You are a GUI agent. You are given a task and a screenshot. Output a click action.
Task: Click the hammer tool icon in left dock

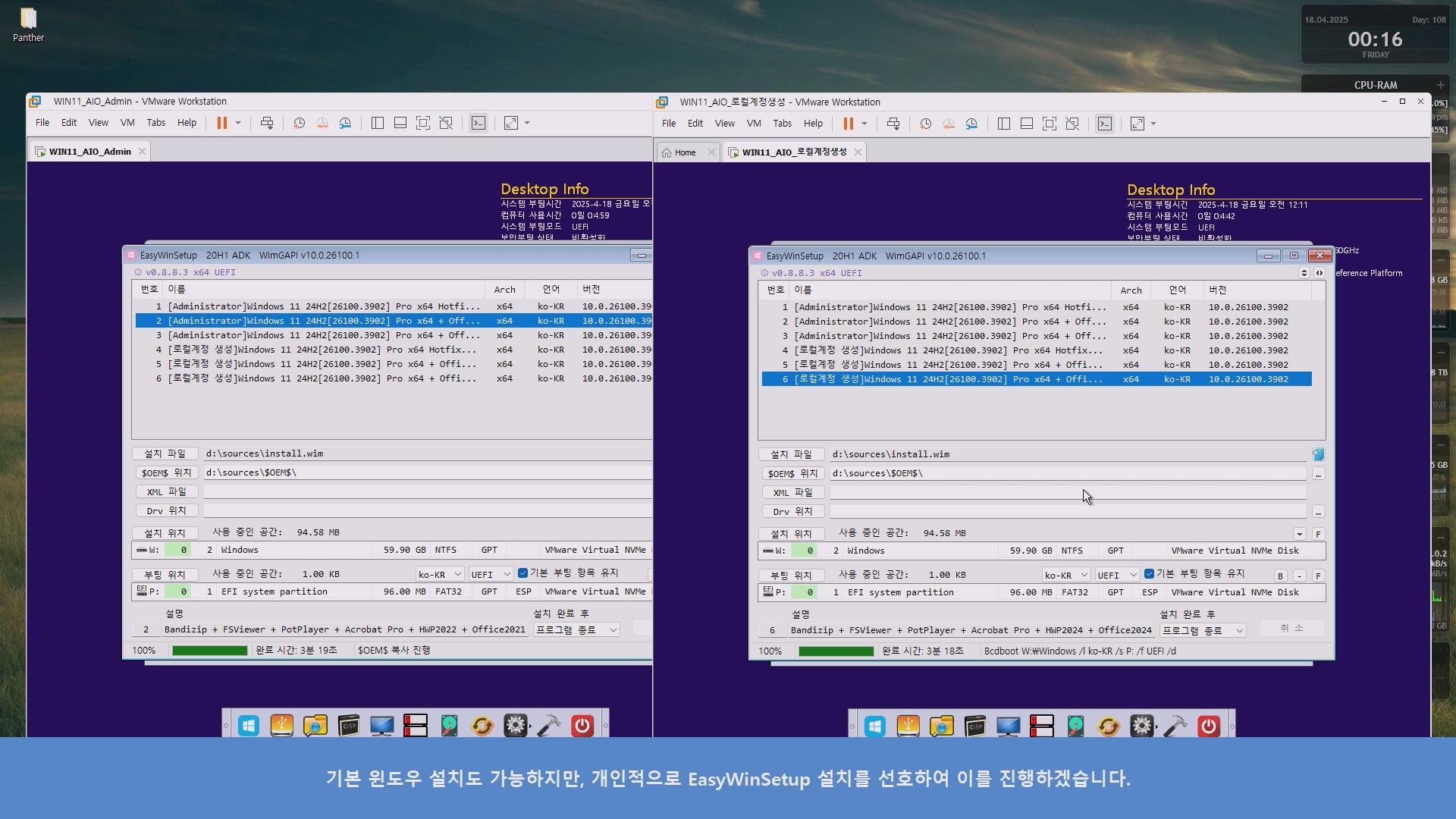pos(548,726)
